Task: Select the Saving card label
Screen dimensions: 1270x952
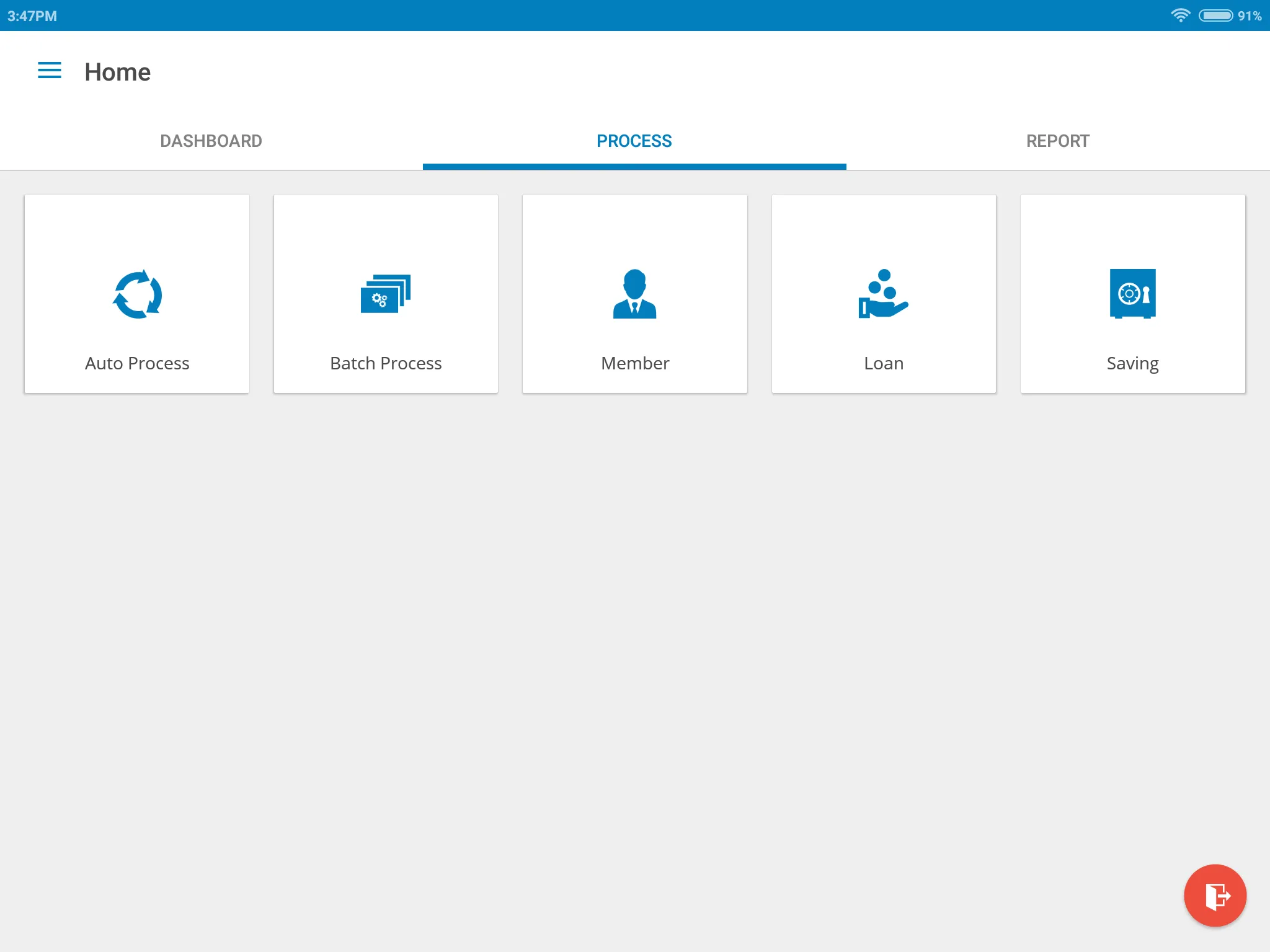Action: coord(1133,364)
